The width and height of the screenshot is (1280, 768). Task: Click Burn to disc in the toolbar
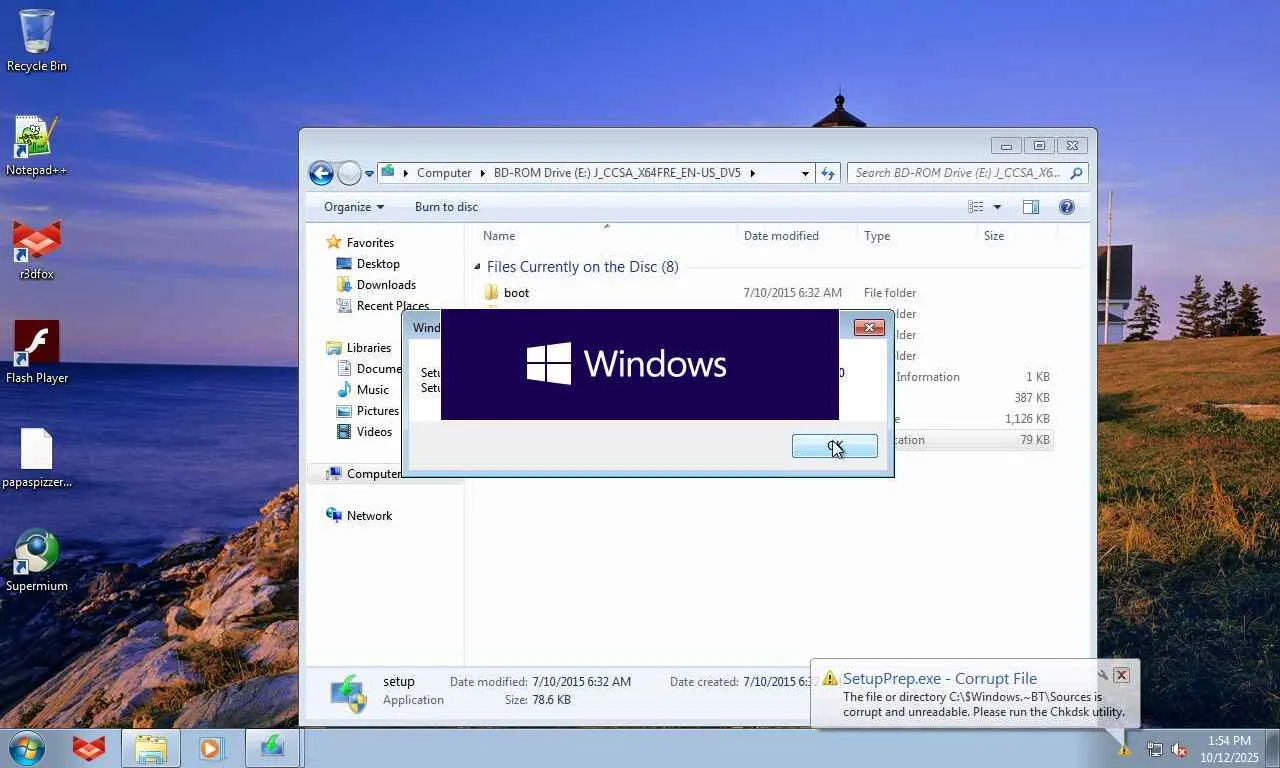446,207
